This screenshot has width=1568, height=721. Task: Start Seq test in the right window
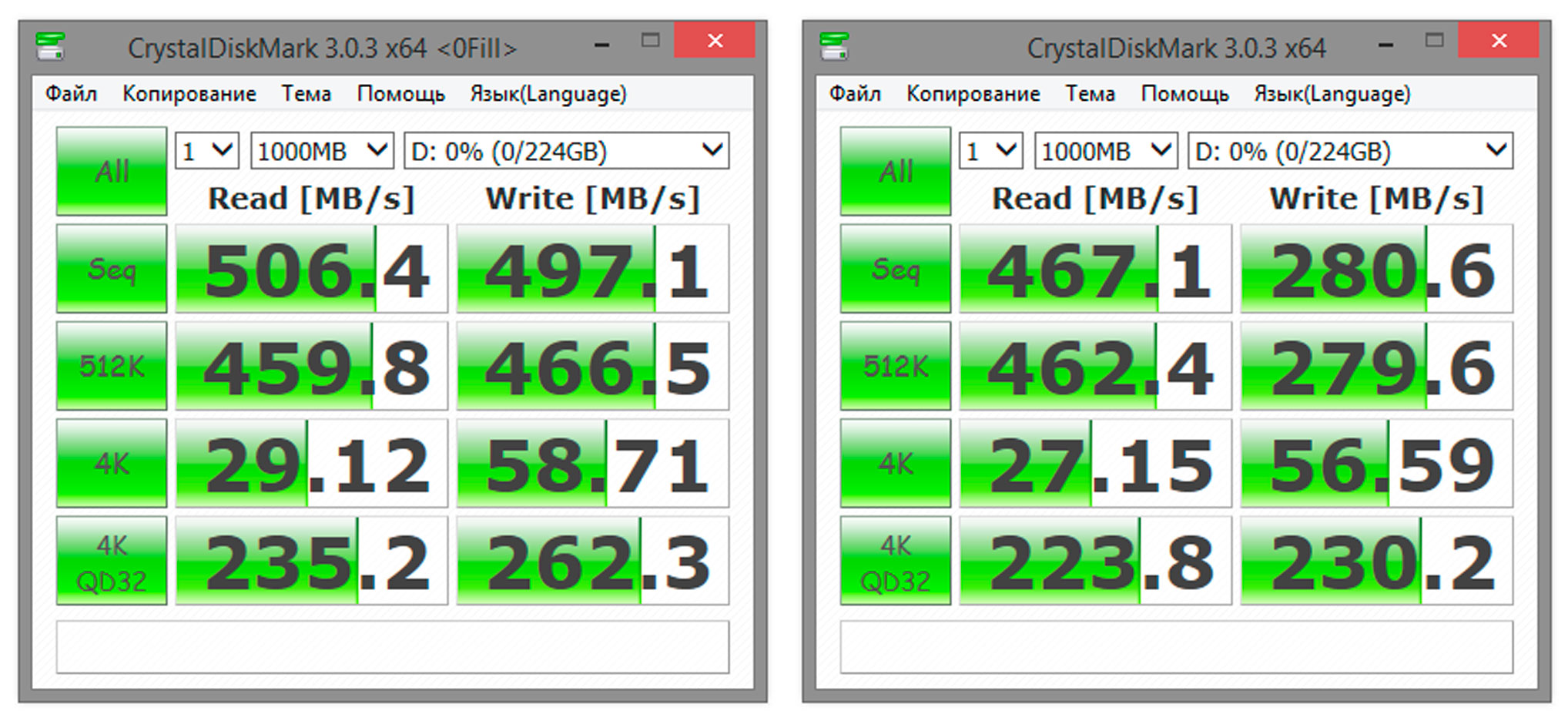[896, 269]
